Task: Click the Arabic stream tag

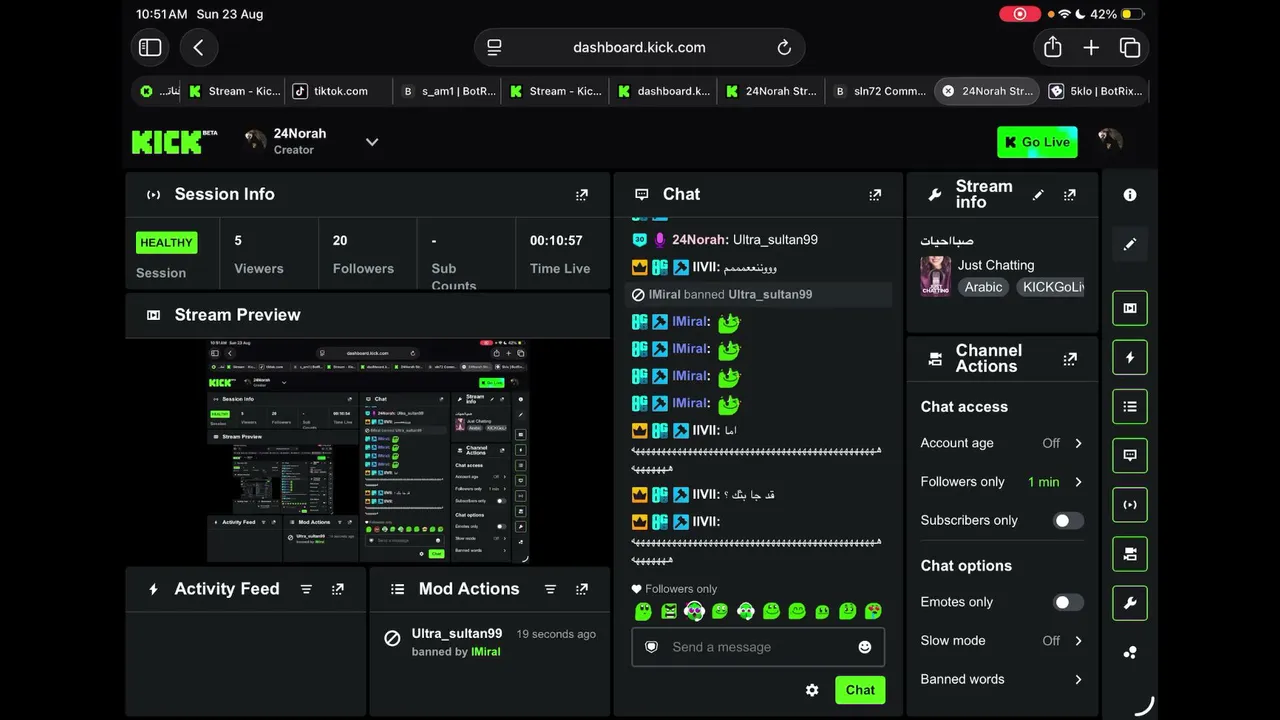Action: 983,287
